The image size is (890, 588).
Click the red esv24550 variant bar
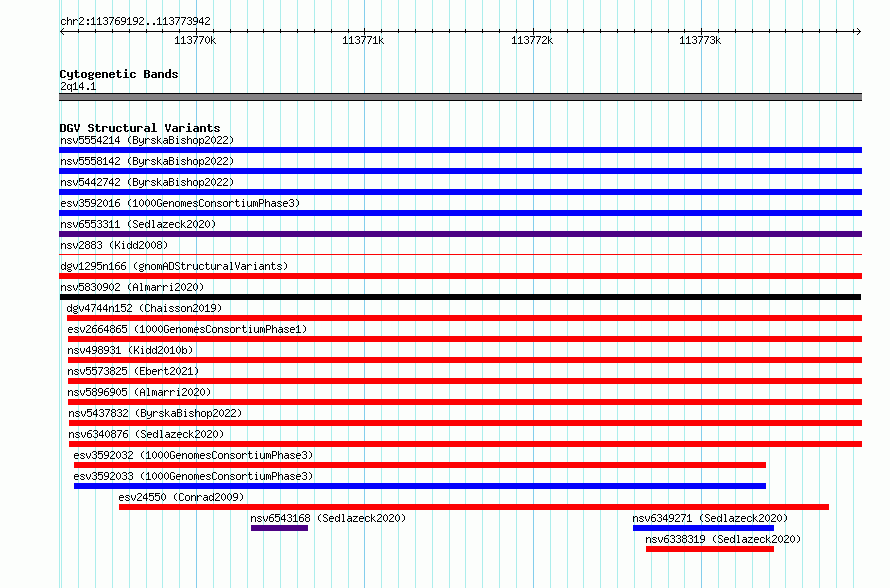474,507
